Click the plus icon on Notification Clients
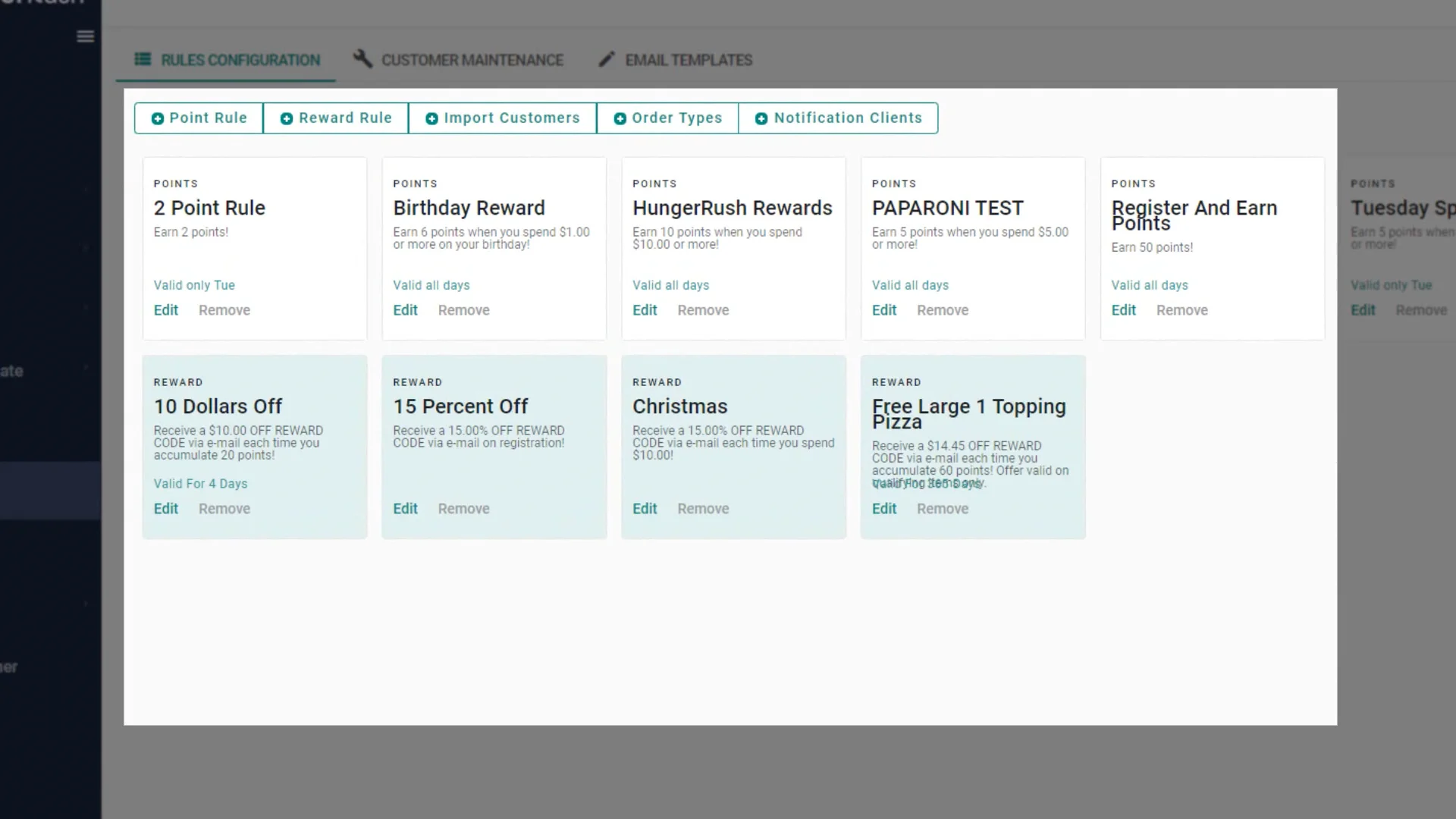1456x819 pixels. pyautogui.click(x=761, y=118)
